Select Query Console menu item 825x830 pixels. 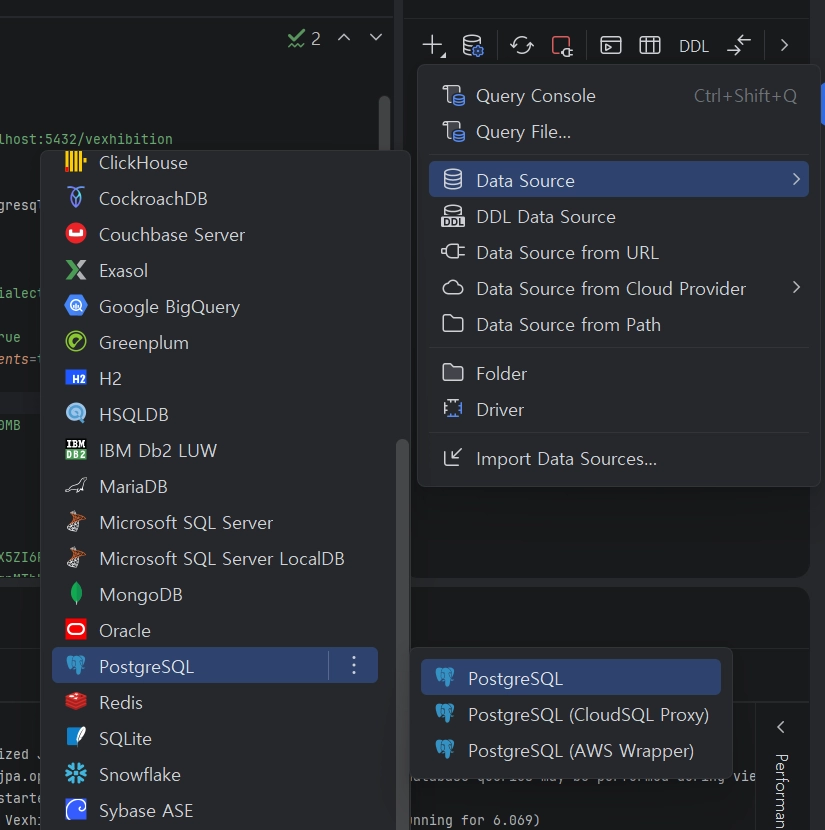click(x=619, y=96)
